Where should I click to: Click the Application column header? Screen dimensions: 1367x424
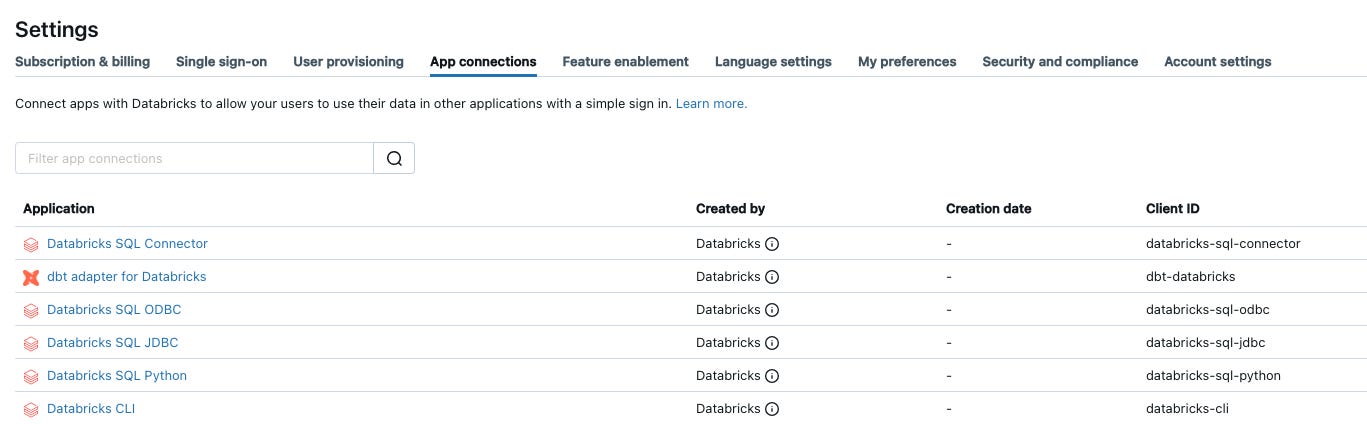[x=59, y=209]
